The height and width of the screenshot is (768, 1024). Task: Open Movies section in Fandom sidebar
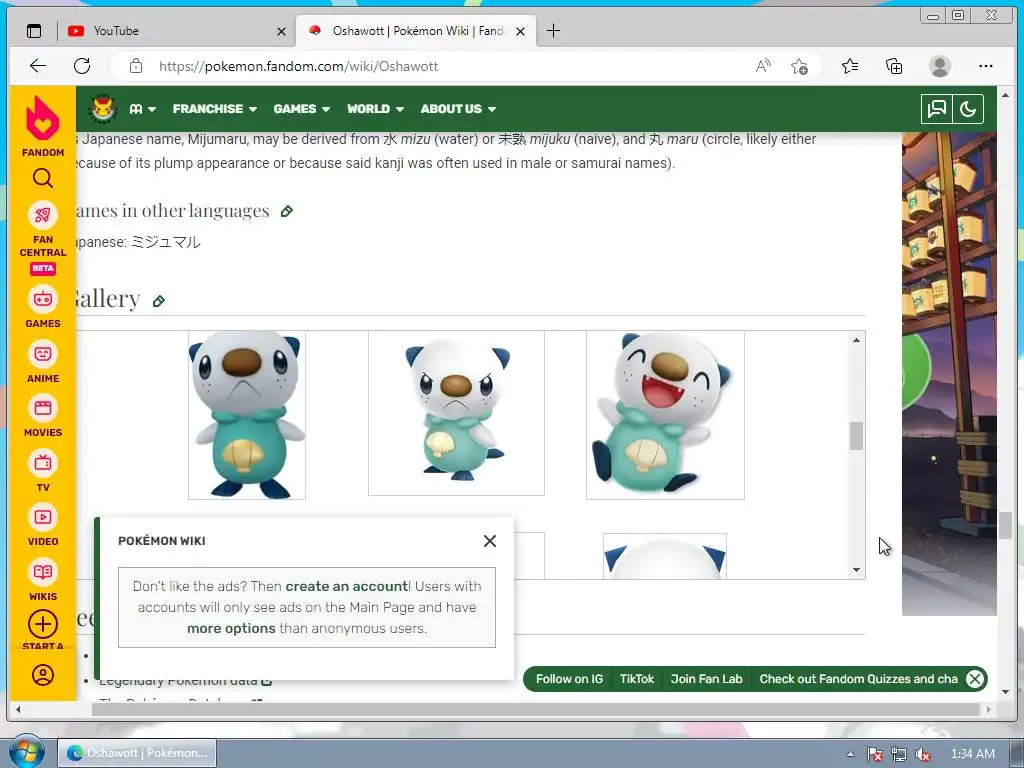(42, 417)
